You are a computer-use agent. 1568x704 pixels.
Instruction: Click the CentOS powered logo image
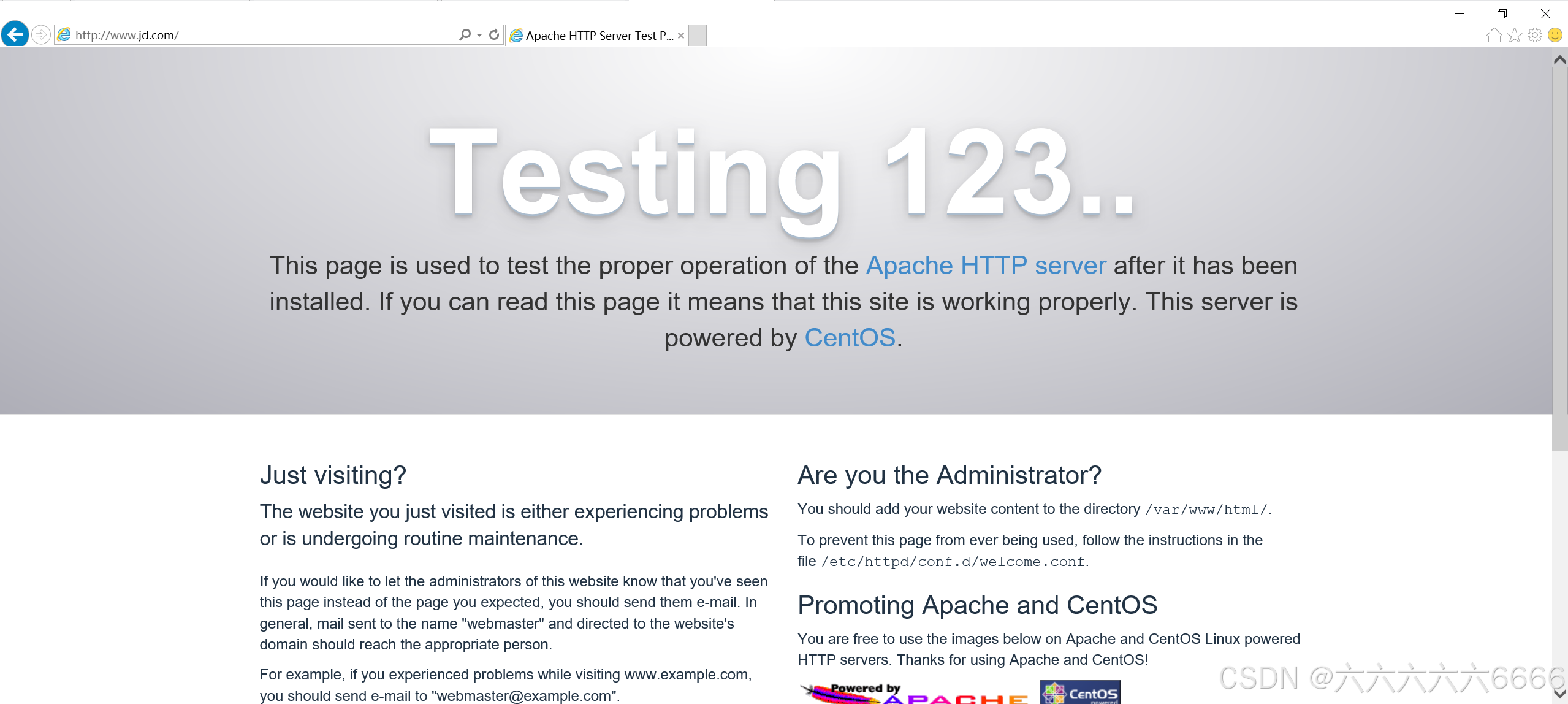click(x=1080, y=692)
